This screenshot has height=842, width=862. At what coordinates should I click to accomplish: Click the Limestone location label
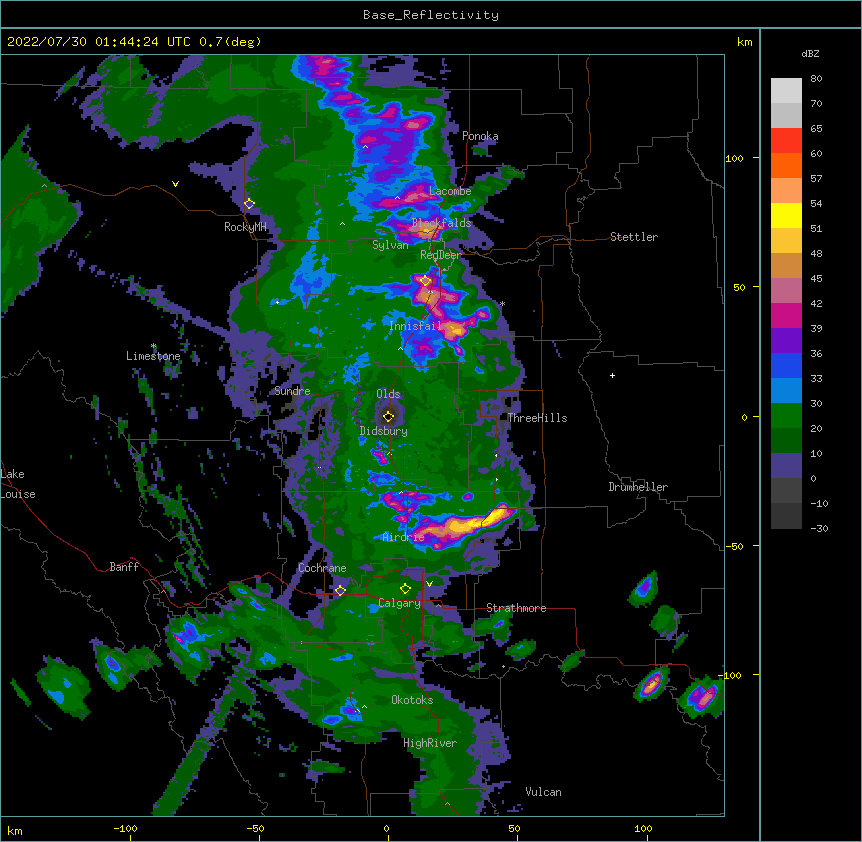pos(153,356)
